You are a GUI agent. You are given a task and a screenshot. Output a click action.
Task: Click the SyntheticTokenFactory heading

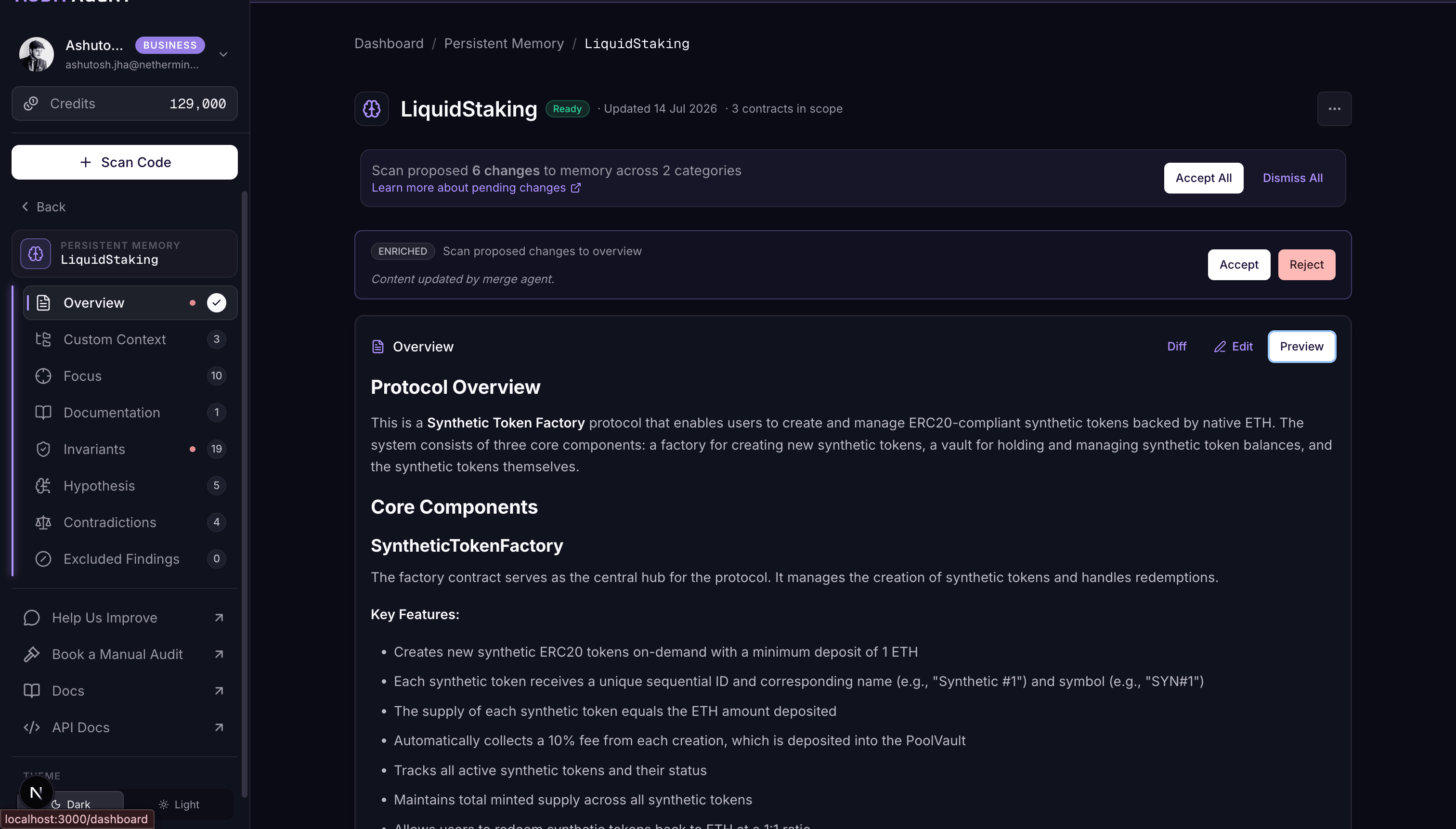467,545
